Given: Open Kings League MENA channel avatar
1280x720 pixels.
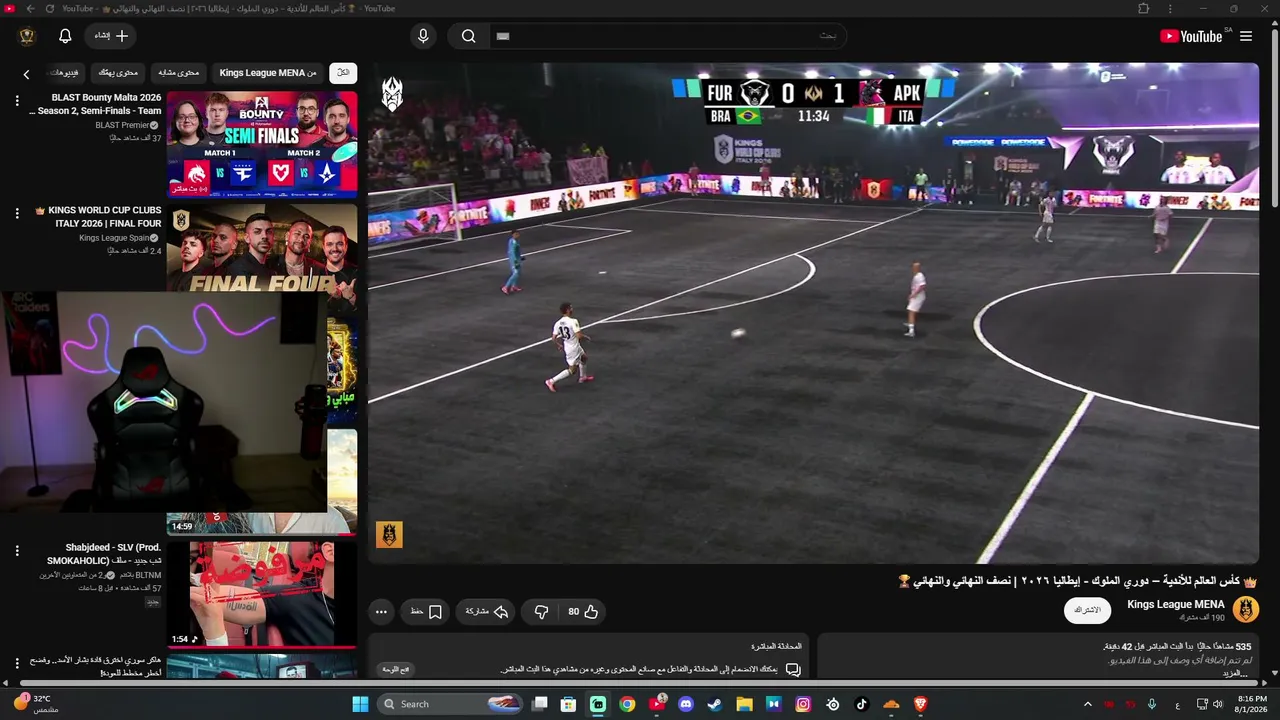Looking at the screenshot, I should coord(1246,609).
